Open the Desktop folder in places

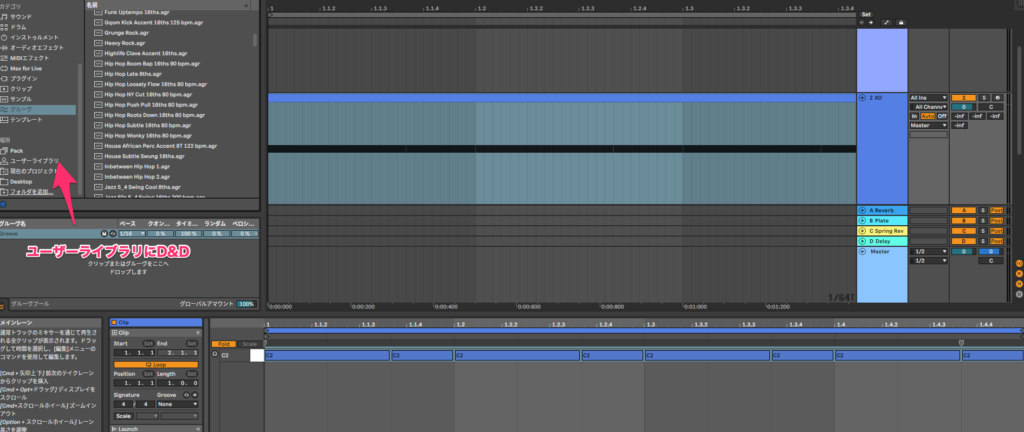click(20, 181)
